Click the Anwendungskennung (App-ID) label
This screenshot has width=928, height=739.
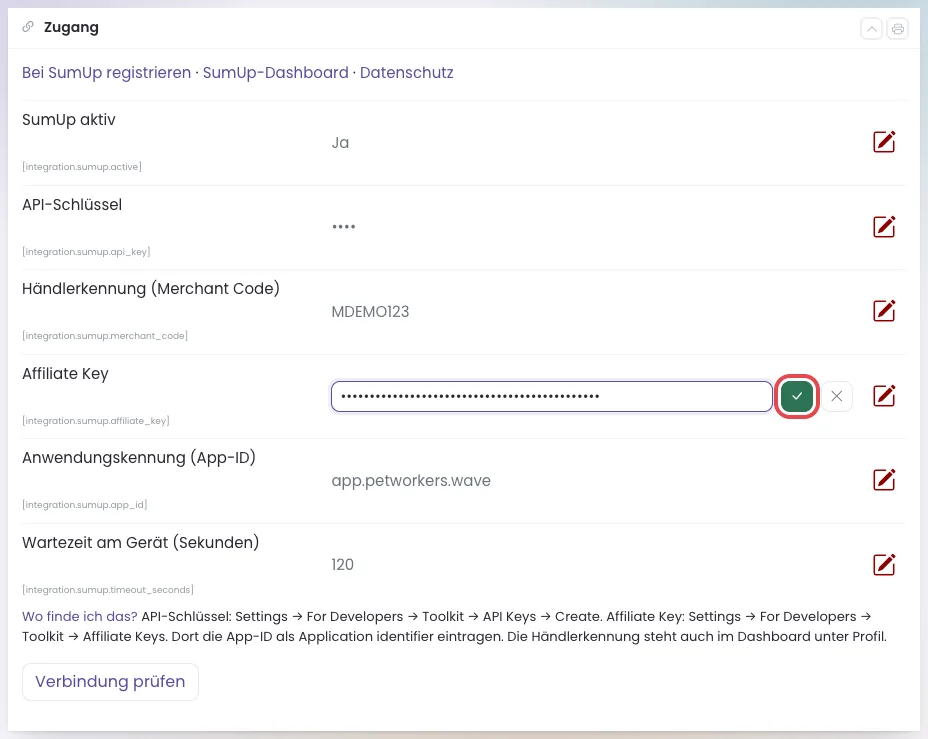pos(138,457)
